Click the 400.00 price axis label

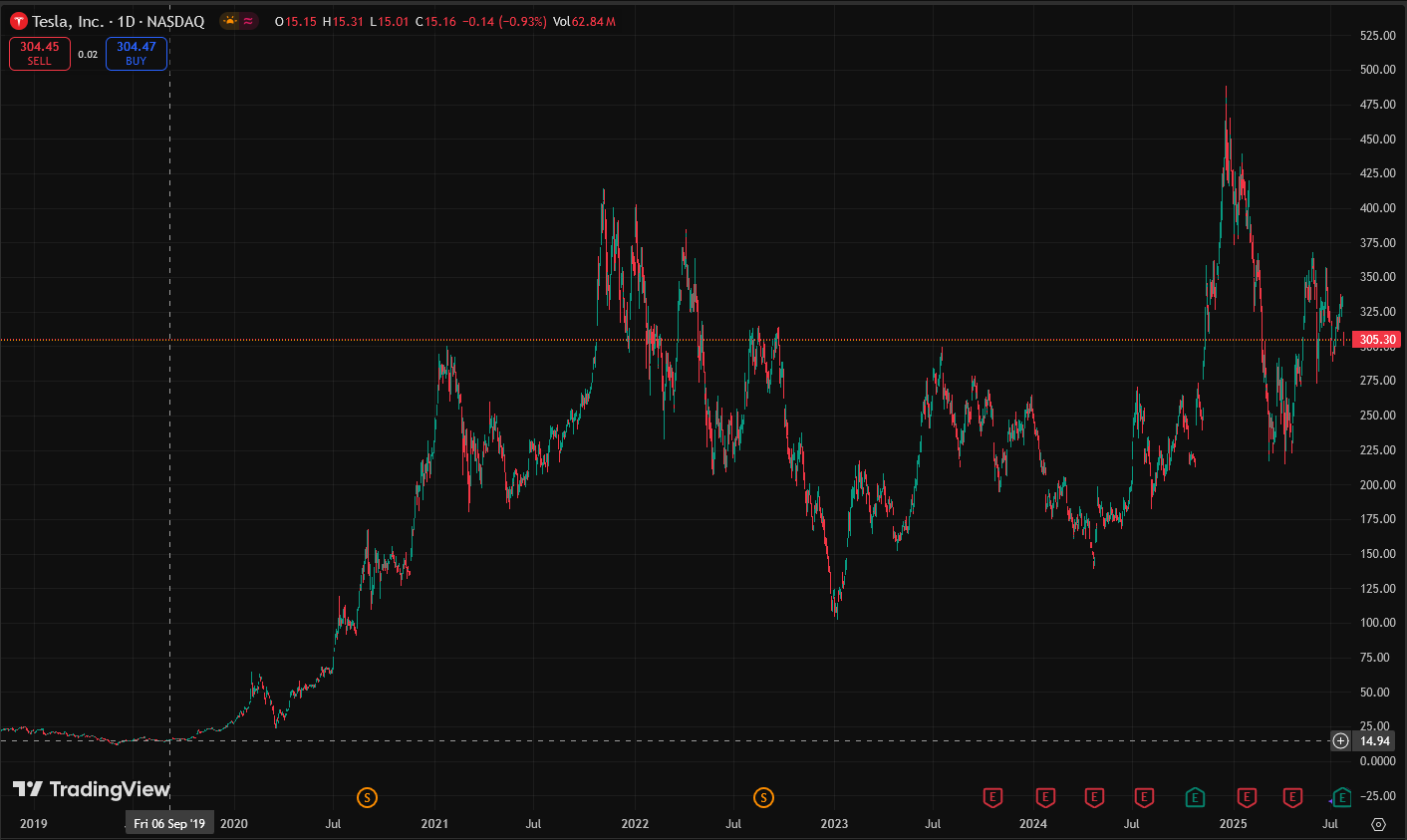[x=1377, y=208]
